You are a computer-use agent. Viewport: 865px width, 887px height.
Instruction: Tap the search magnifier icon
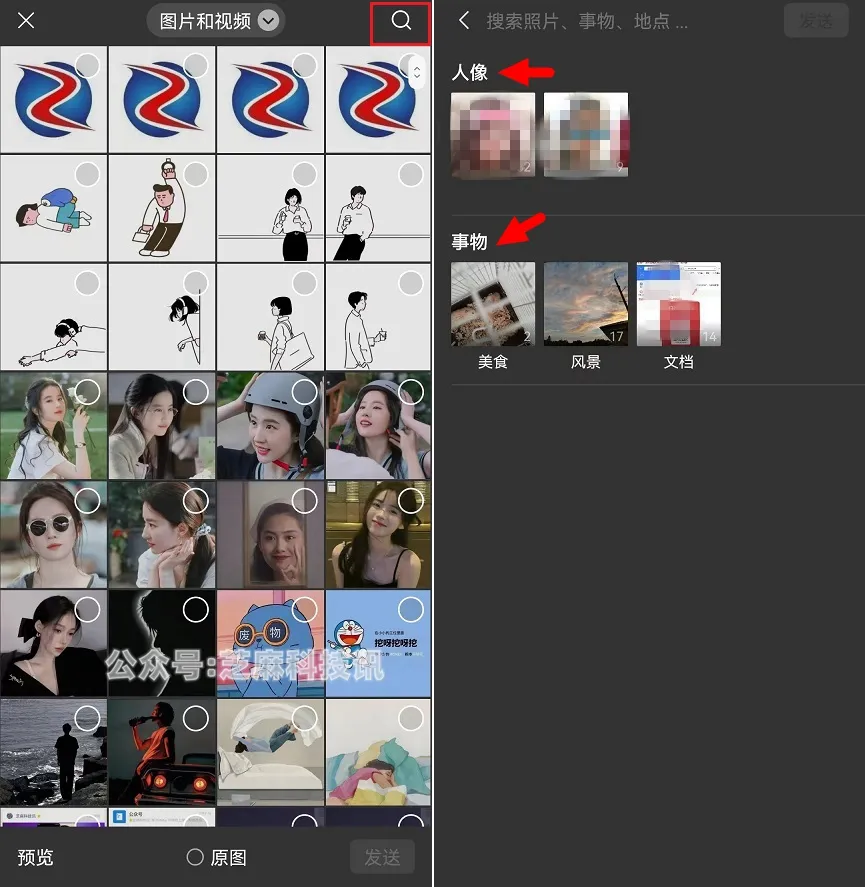coord(401,22)
